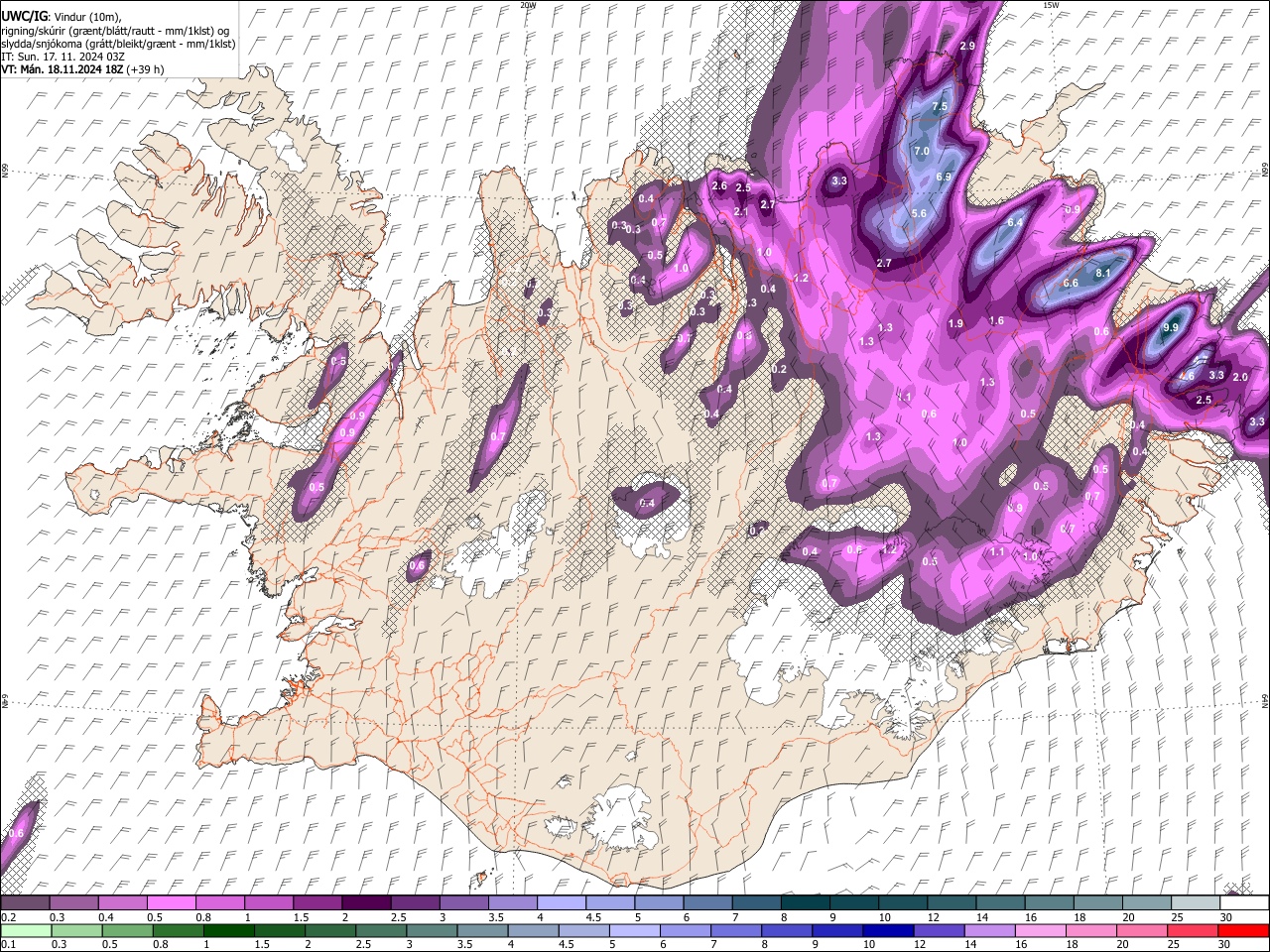Select the 6.9 precipitation value on the map
Image resolution: width=1270 pixels, height=952 pixels.
click(x=945, y=177)
